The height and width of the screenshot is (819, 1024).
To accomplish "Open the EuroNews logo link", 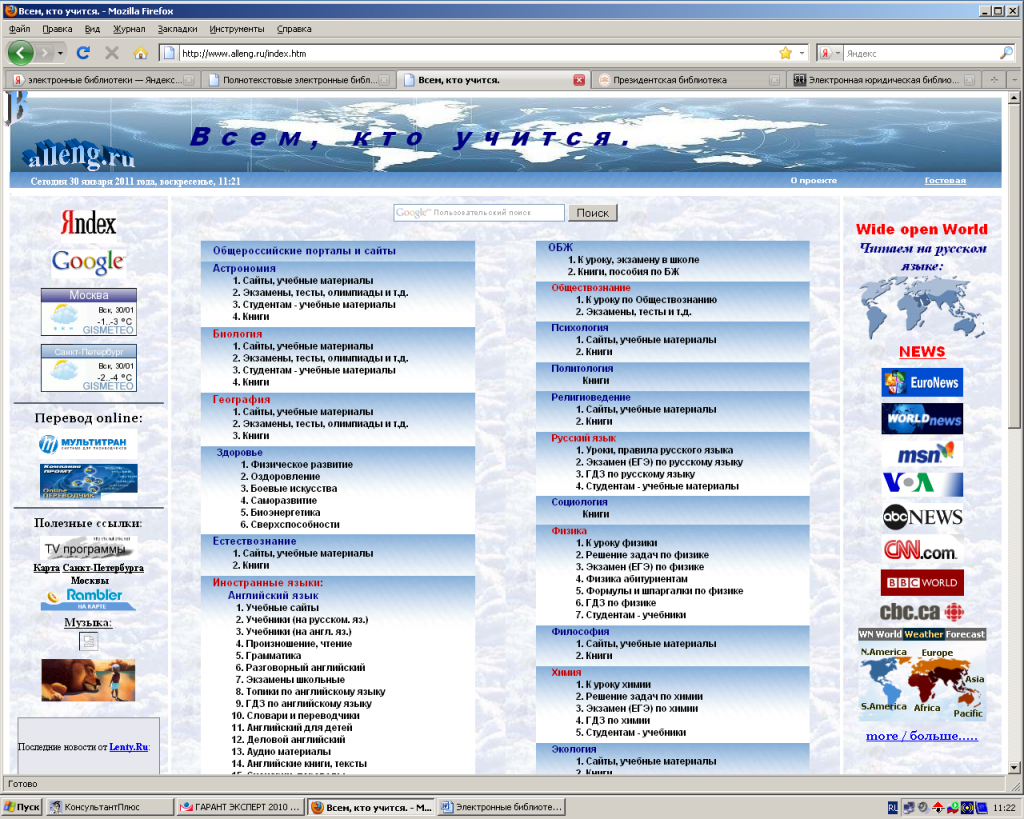I will point(922,382).
